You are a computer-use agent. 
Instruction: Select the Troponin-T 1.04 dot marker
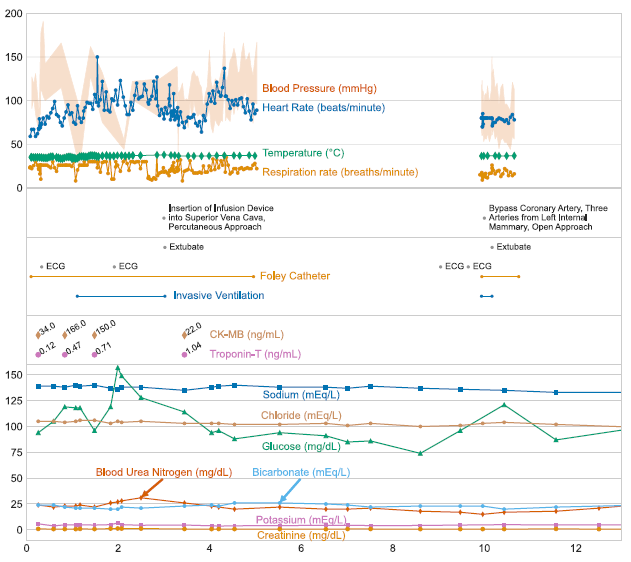185,354
